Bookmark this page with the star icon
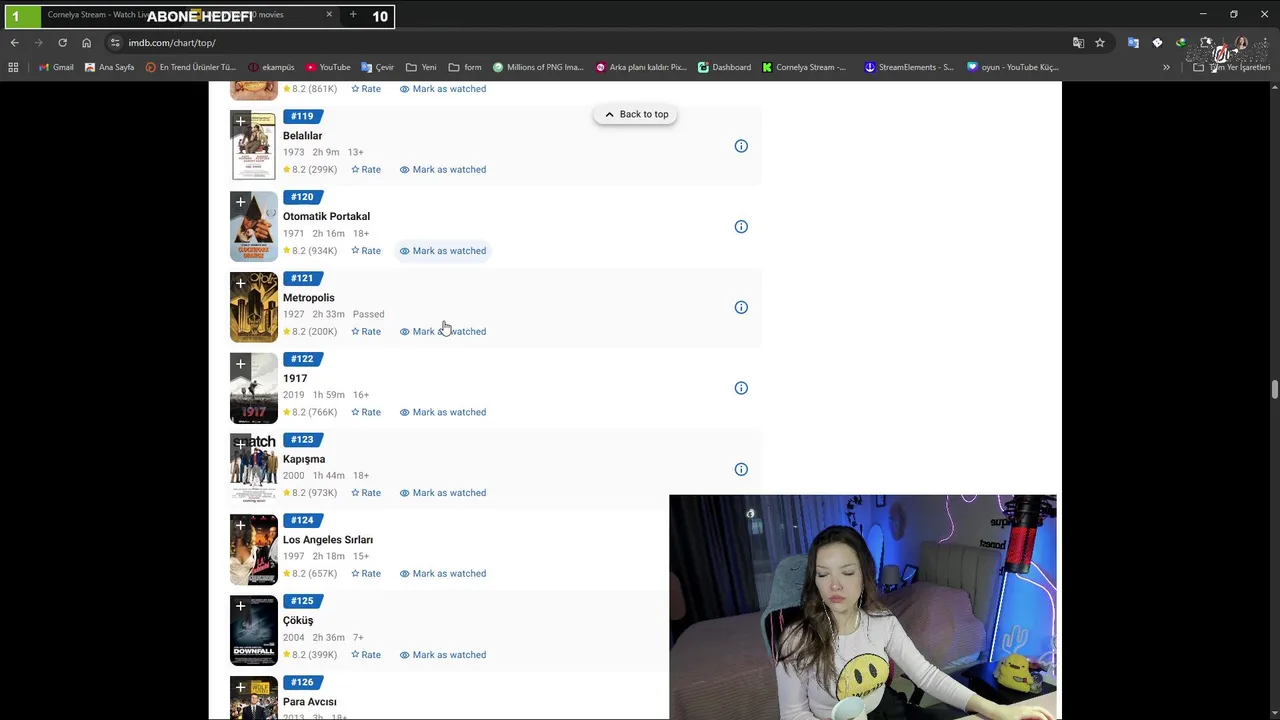The image size is (1280, 720). point(1100,43)
